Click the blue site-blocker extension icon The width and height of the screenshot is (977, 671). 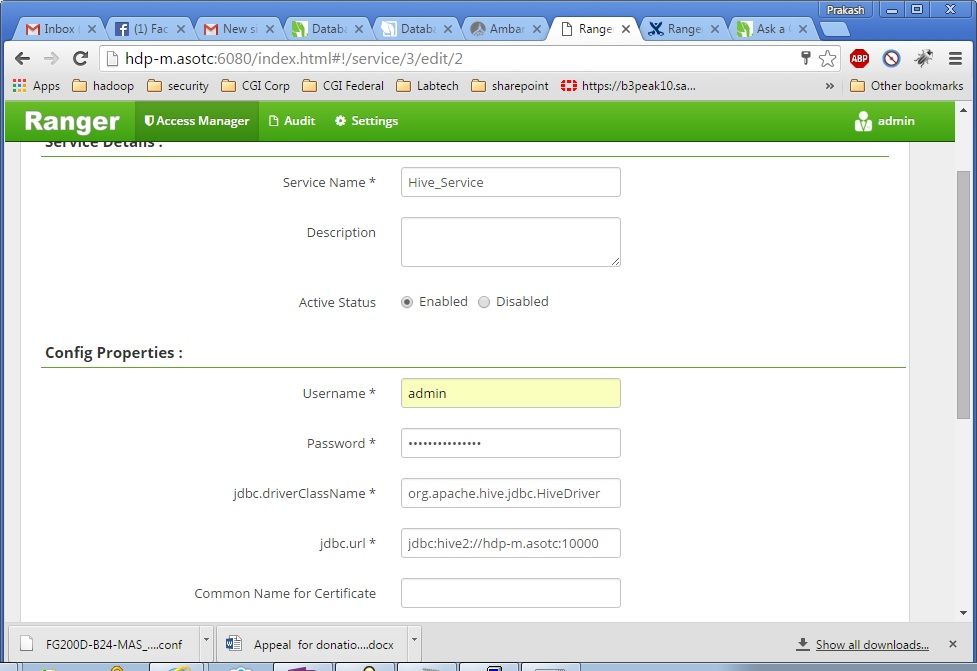click(891, 58)
